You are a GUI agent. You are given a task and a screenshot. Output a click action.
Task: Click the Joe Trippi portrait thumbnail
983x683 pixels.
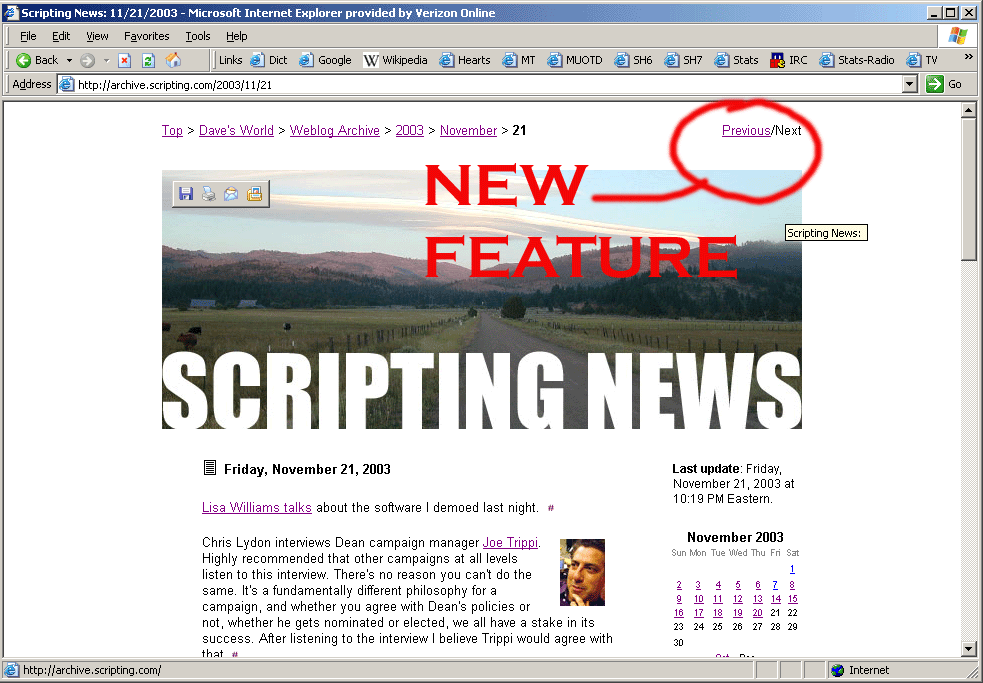pyautogui.click(x=582, y=573)
